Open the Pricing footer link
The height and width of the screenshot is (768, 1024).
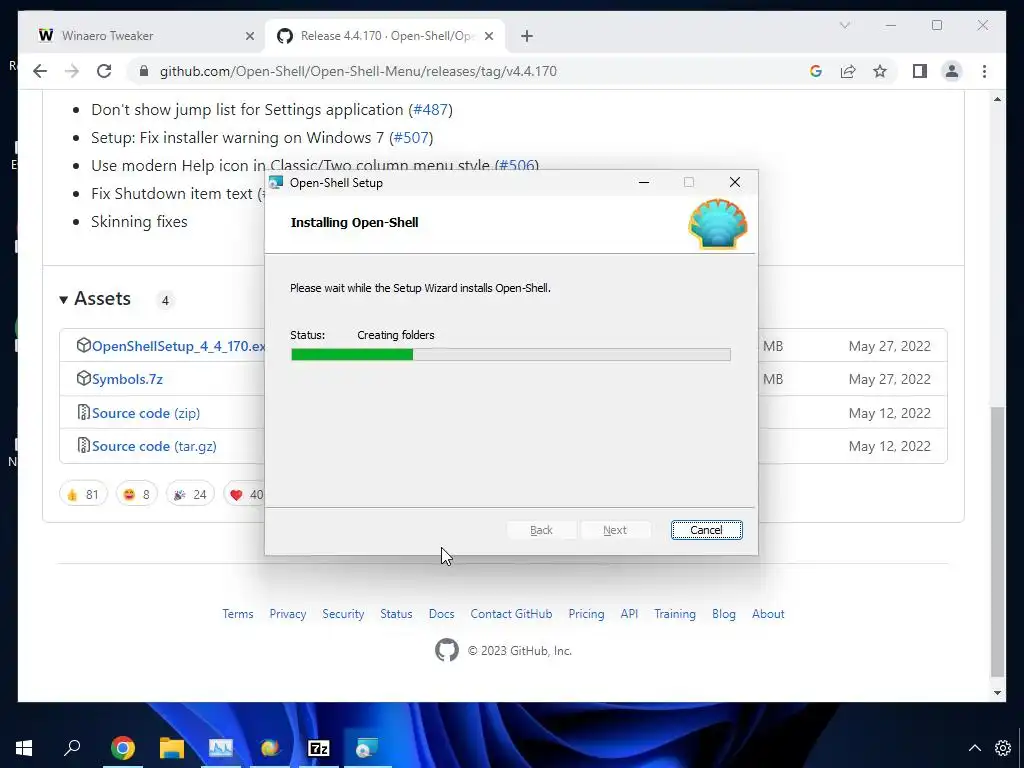coord(586,614)
